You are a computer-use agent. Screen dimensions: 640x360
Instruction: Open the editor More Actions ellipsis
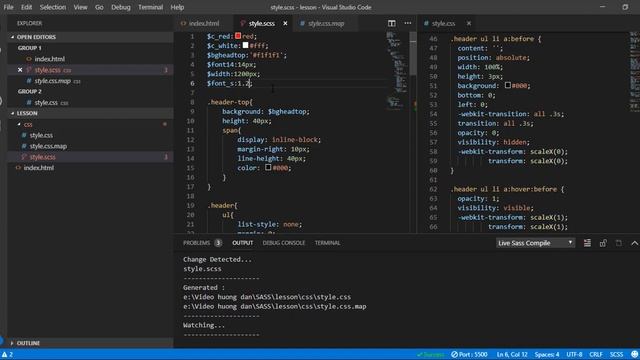(x=408, y=23)
